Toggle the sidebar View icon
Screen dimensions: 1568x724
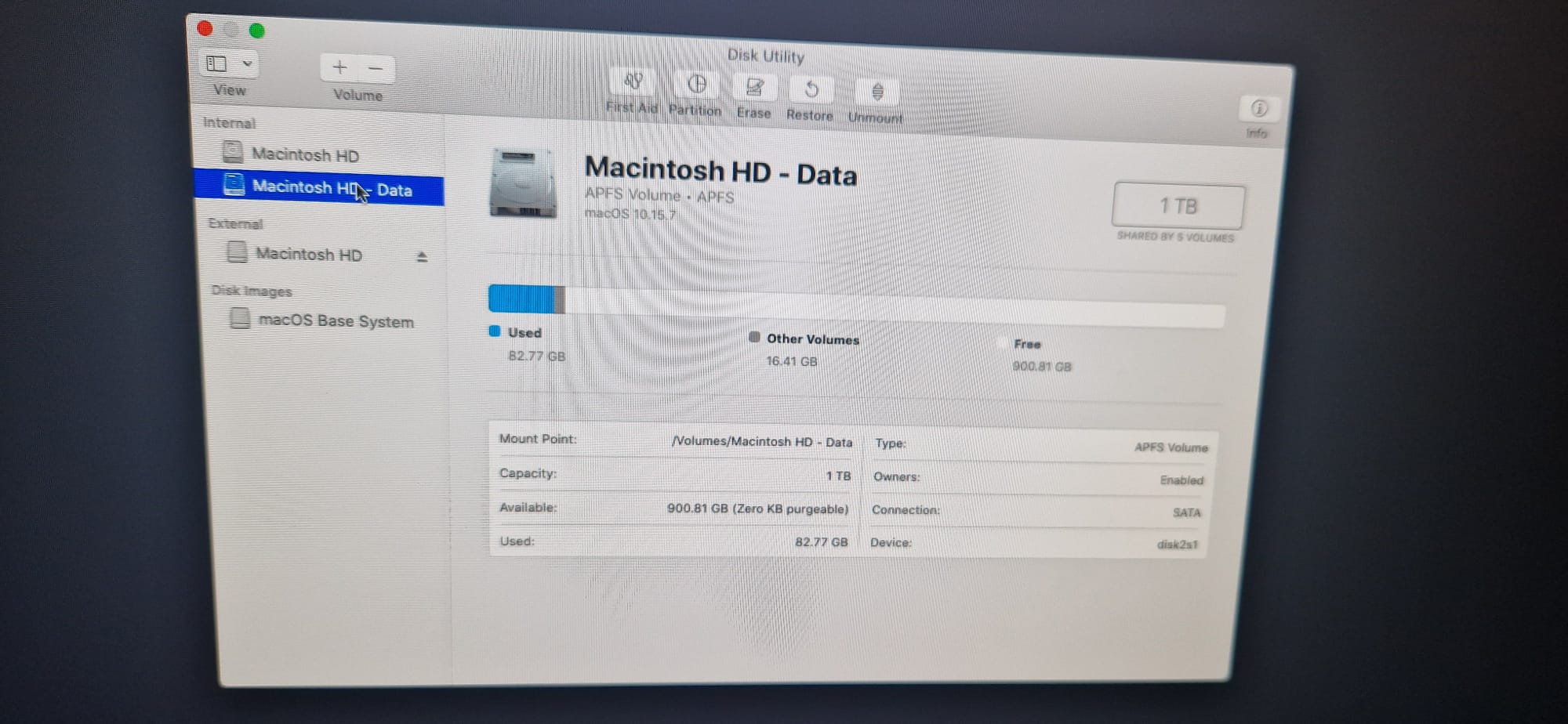pyautogui.click(x=216, y=63)
